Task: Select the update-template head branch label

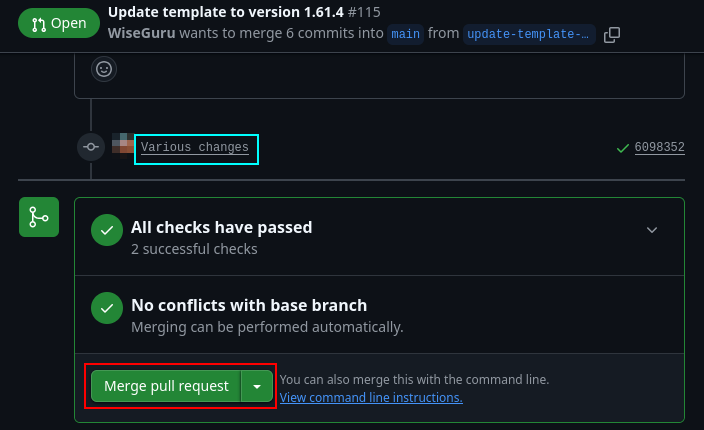Action: [530, 35]
